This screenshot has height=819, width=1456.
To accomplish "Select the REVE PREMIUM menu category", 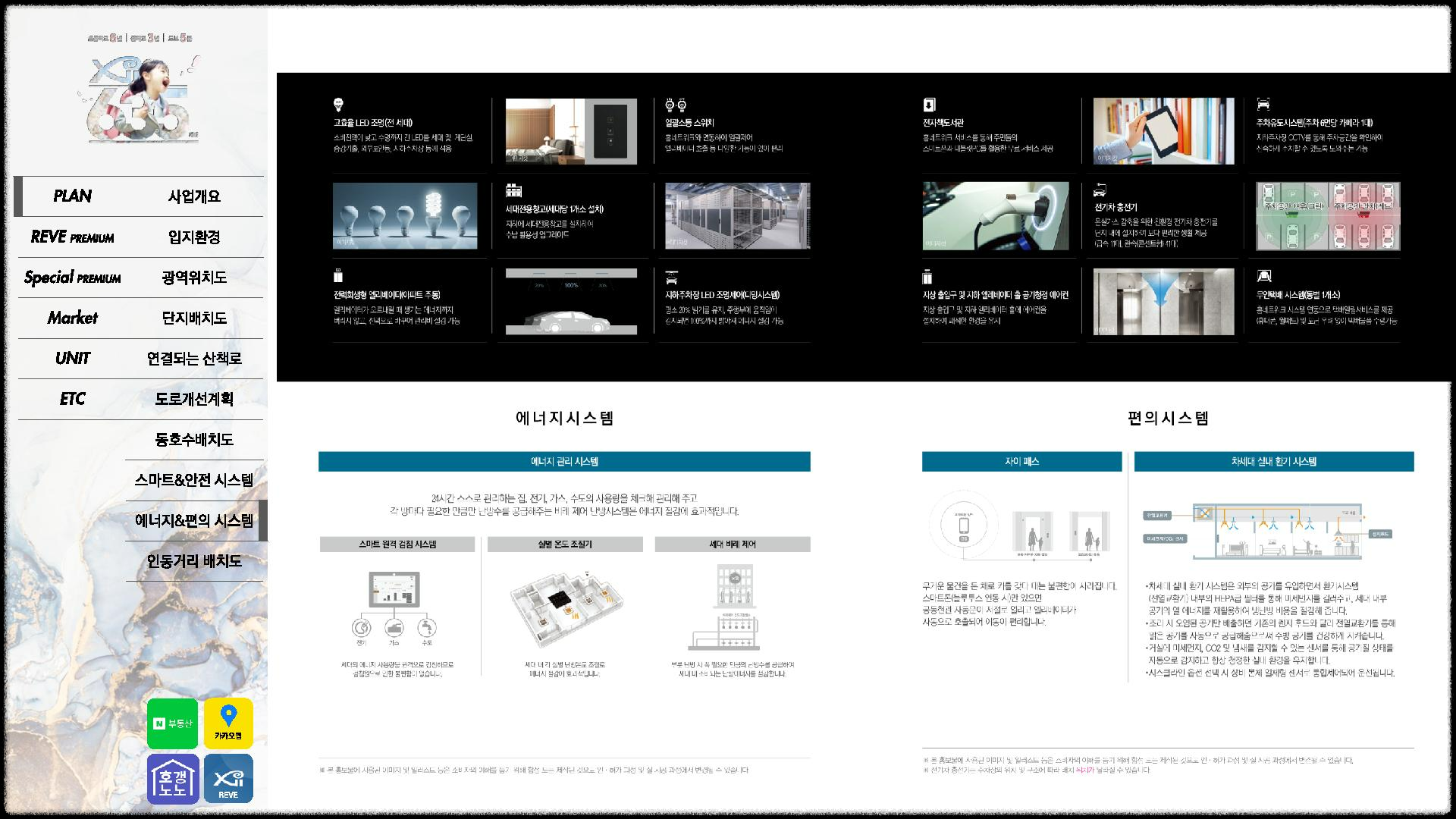I will click(x=72, y=237).
